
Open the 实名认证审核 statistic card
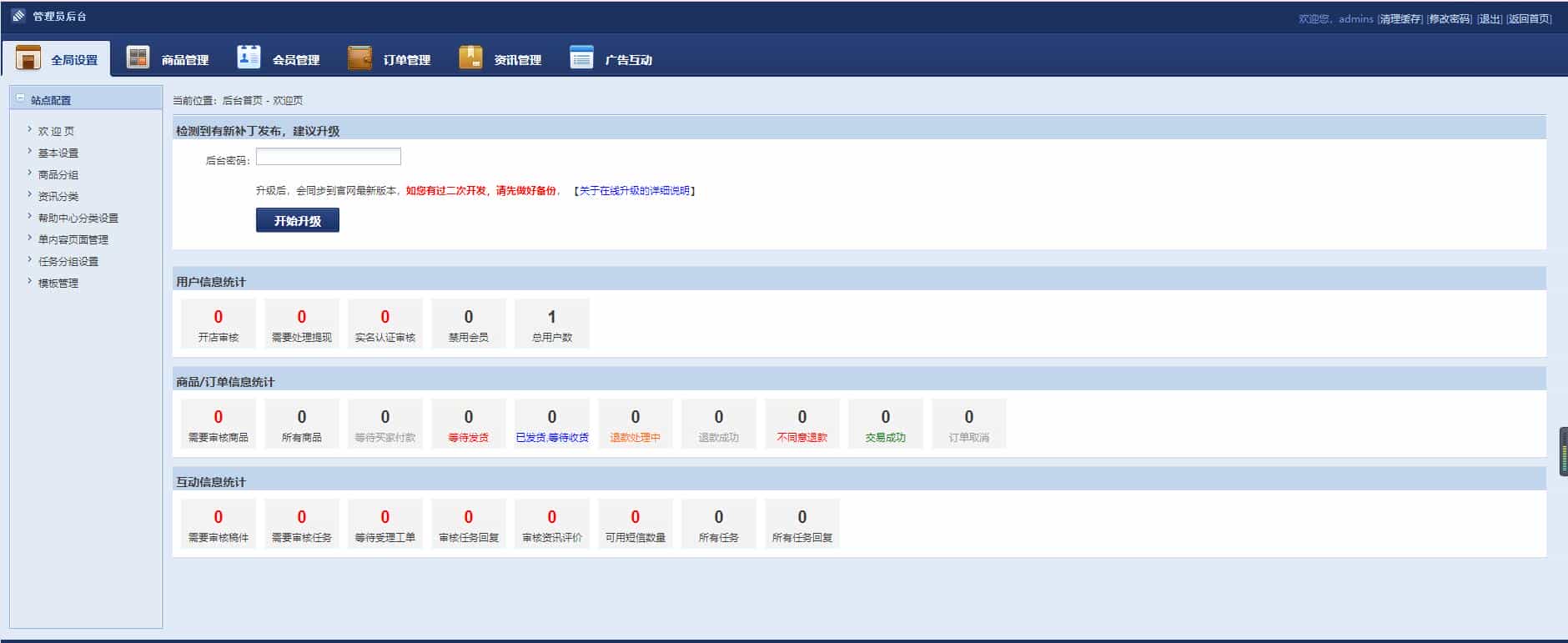click(385, 324)
